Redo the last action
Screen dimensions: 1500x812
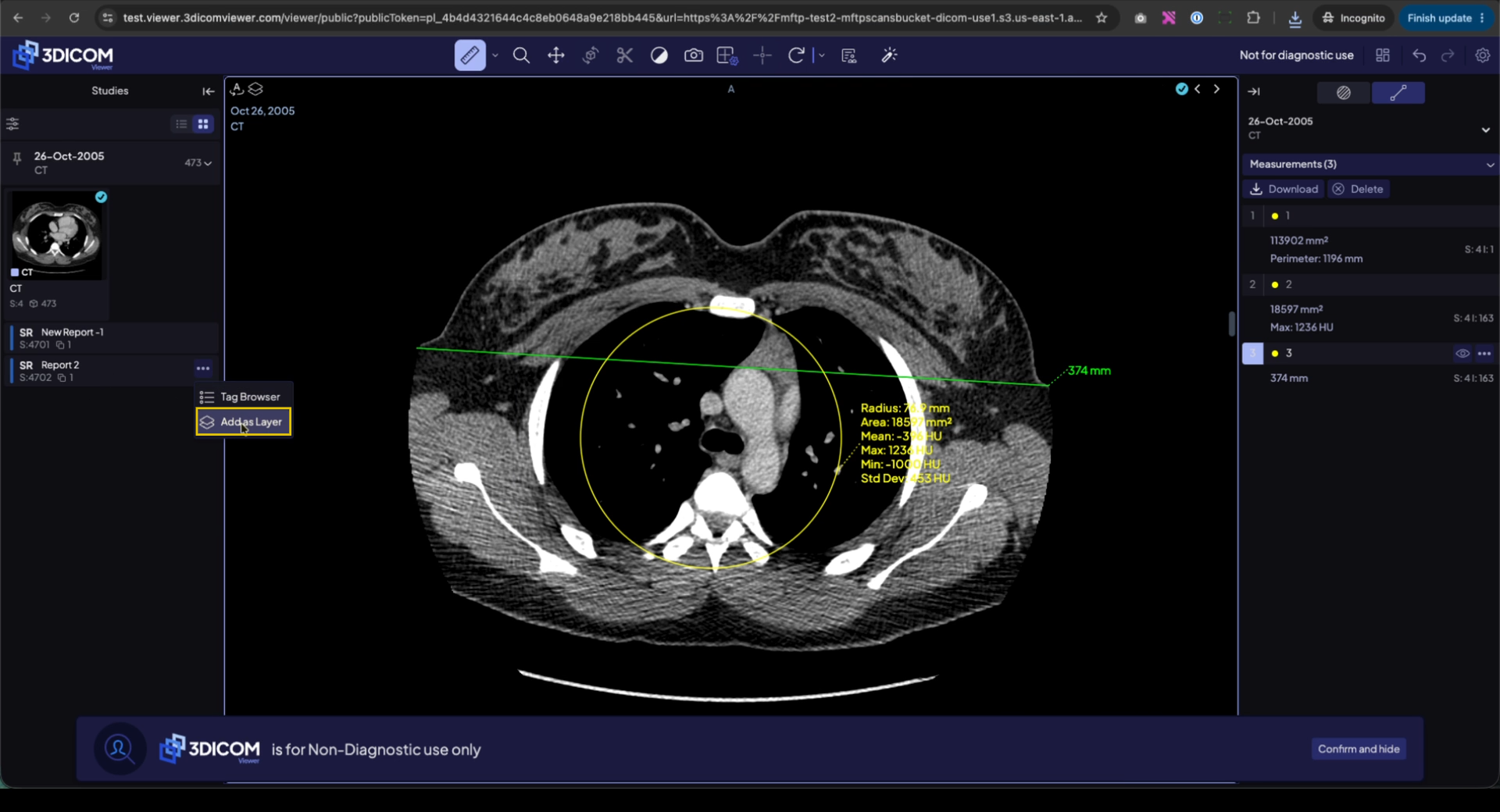(1448, 55)
